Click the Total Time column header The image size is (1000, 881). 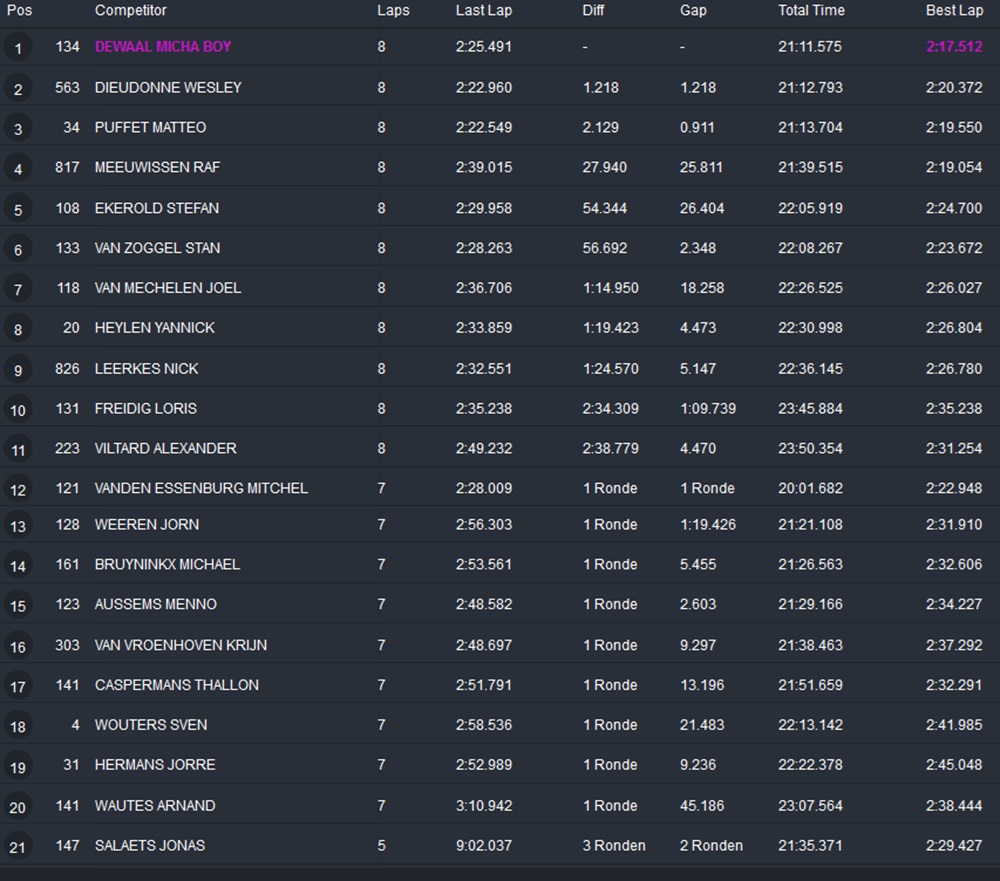click(811, 10)
